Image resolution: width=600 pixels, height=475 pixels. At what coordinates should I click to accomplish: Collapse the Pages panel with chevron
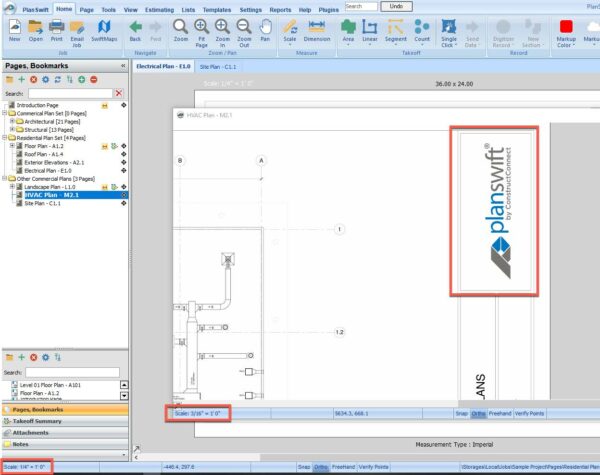pyautogui.click(x=123, y=66)
